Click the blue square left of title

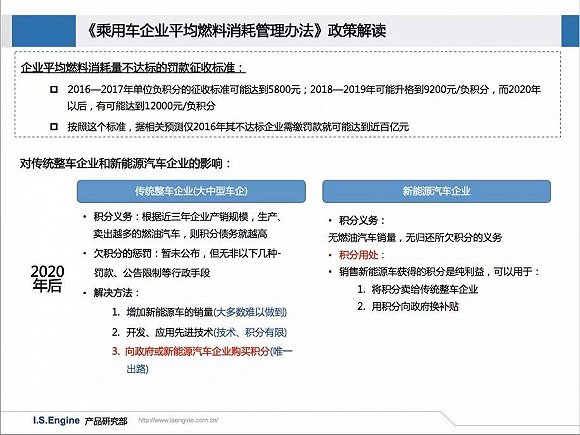(x=44, y=31)
